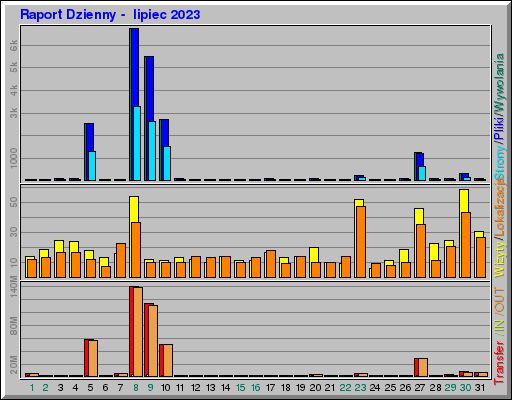Image resolution: width=512 pixels, height=400 pixels.
Task: Click the yellow visits bar for day 23
Action: [359, 203]
